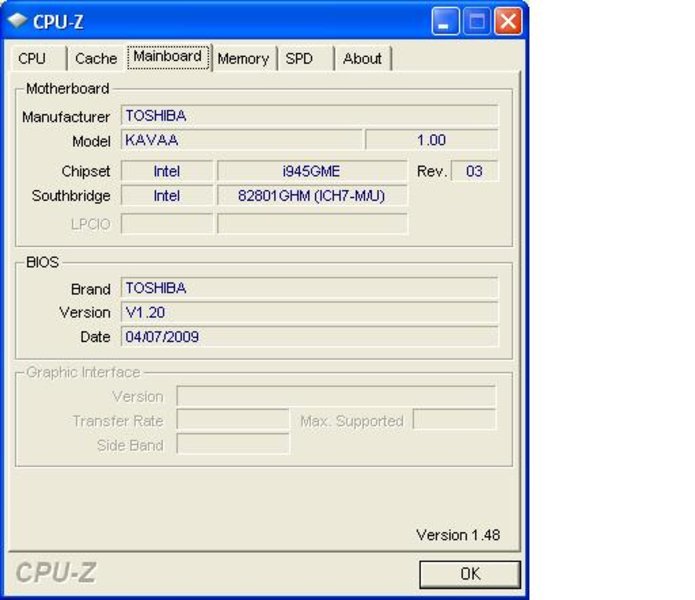The height and width of the screenshot is (600, 695).
Task: Select the BIOS Version value V1.20
Action: 309,312
